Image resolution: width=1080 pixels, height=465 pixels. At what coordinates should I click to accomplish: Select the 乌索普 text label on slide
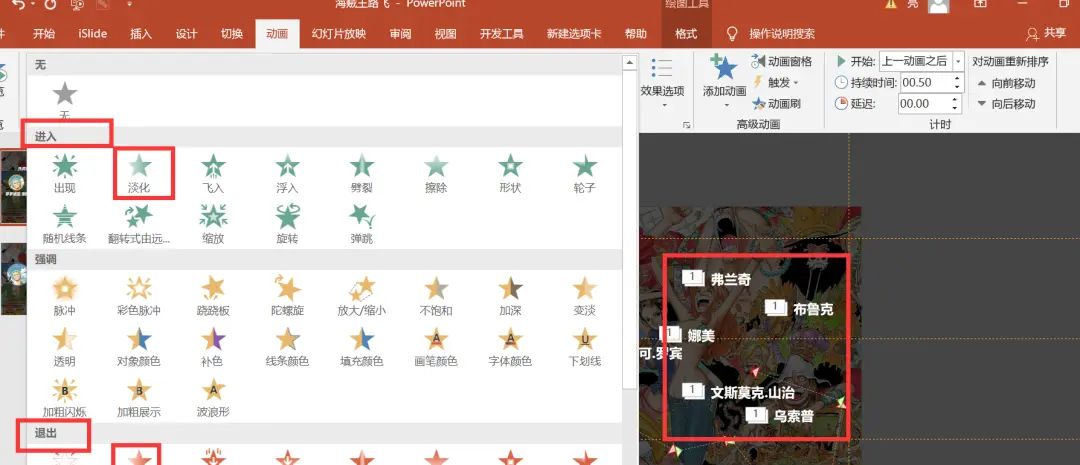793,416
